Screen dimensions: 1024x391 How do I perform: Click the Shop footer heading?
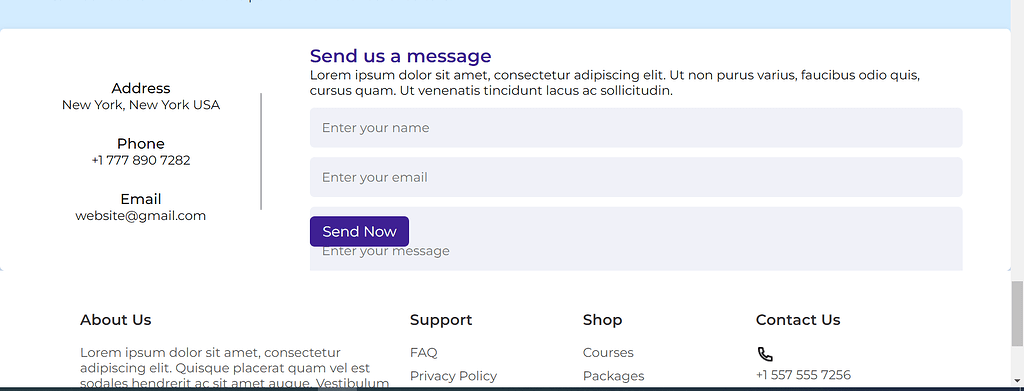click(x=602, y=320)
